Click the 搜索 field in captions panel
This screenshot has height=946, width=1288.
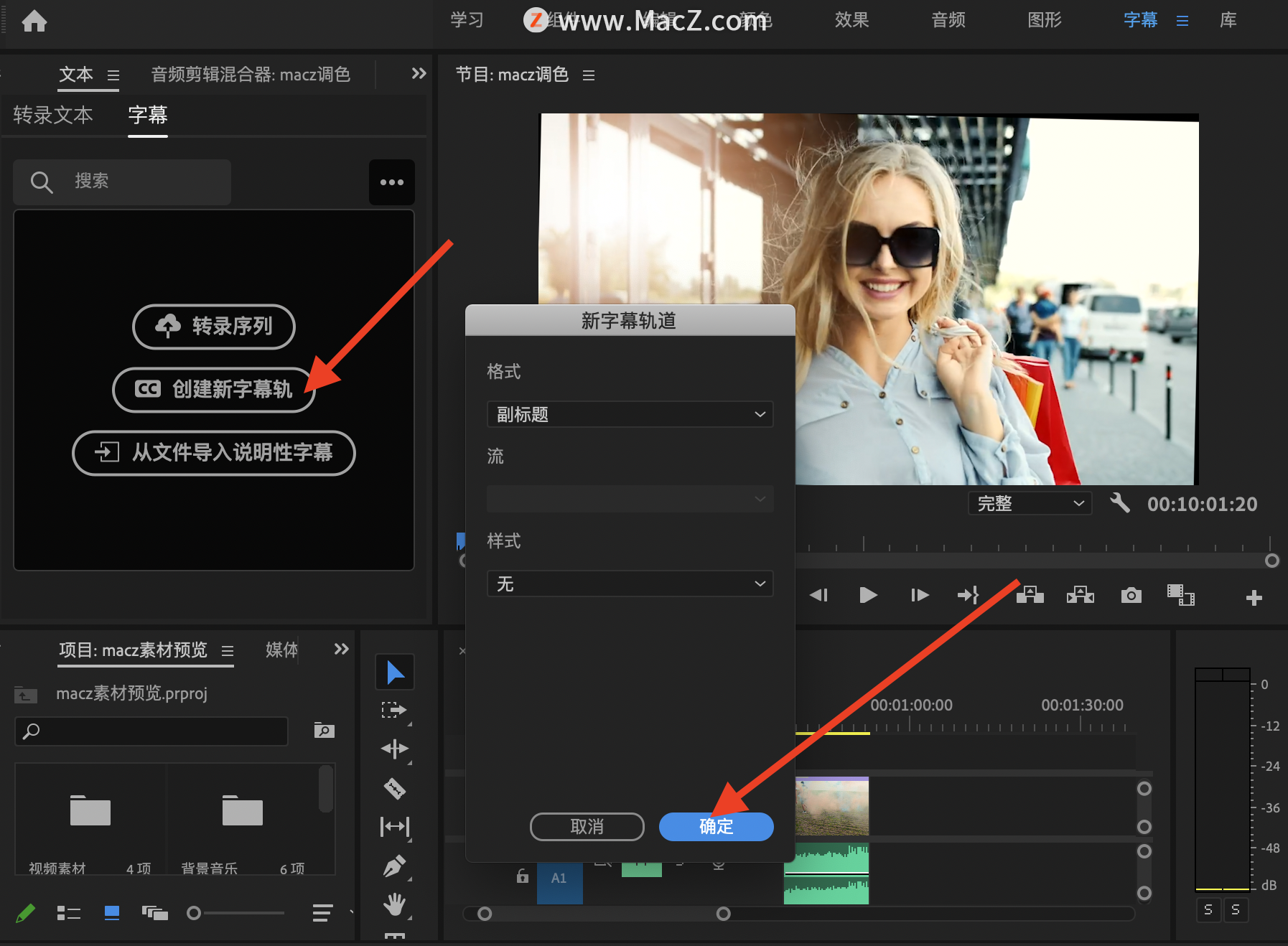pyautogui.click(x=122, y=182)
